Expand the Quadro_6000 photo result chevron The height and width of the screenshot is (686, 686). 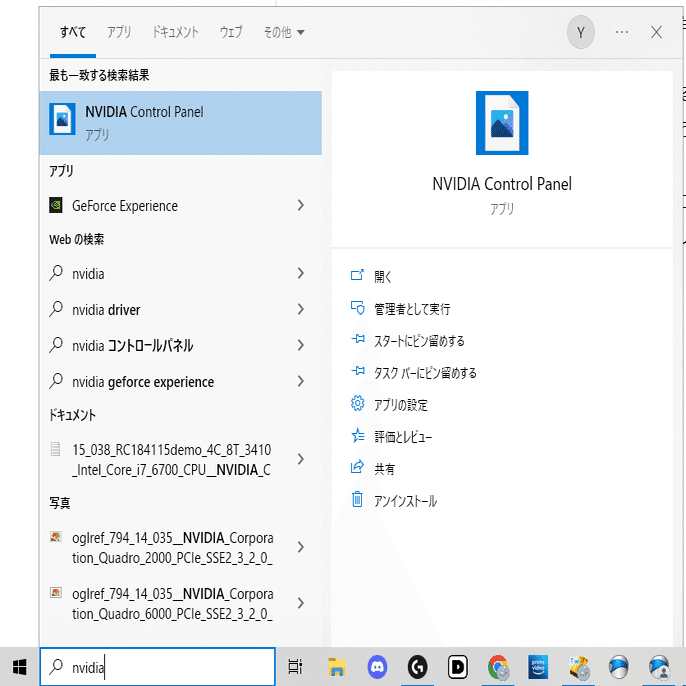(301, 603)
